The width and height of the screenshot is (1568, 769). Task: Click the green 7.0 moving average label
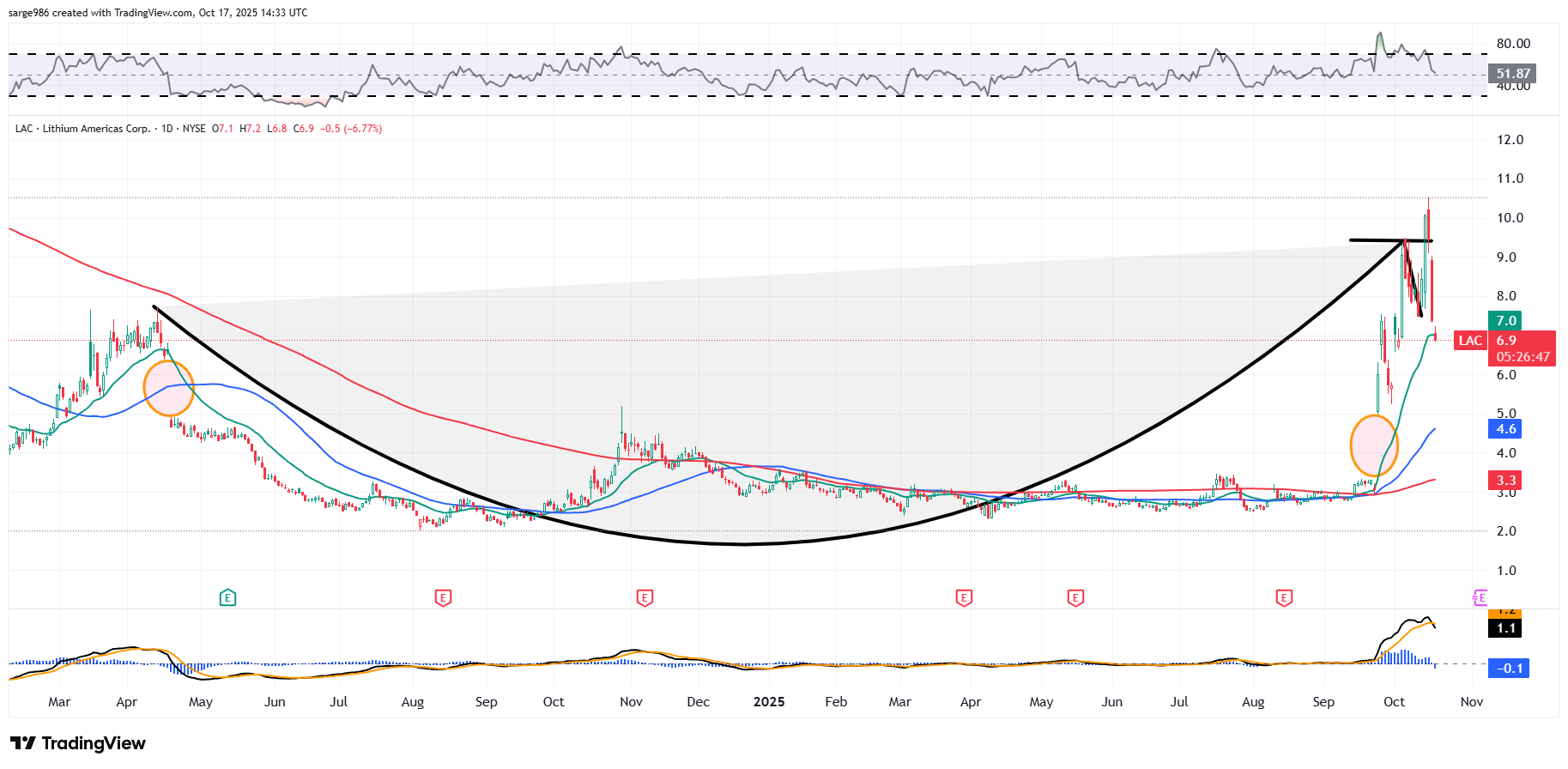1505,321
